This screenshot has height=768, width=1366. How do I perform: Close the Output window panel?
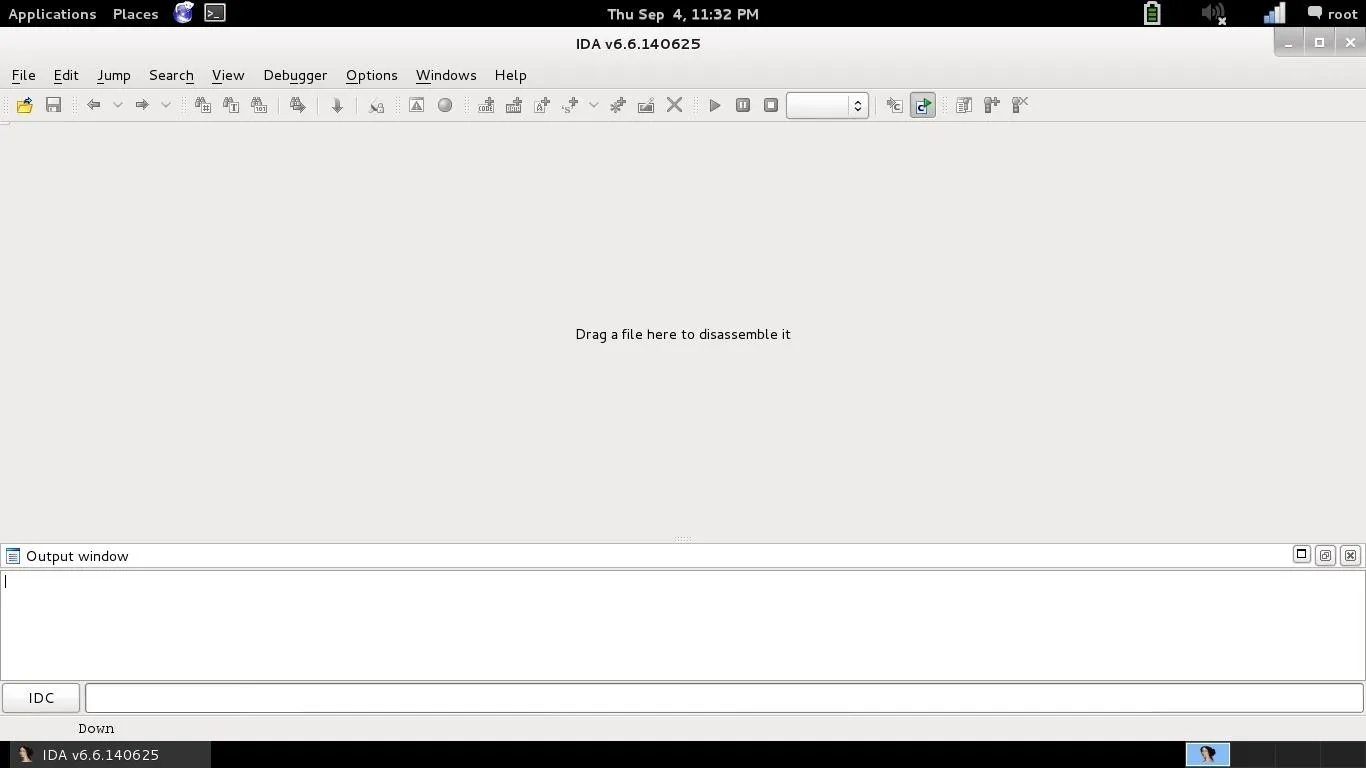point(1350,555)
